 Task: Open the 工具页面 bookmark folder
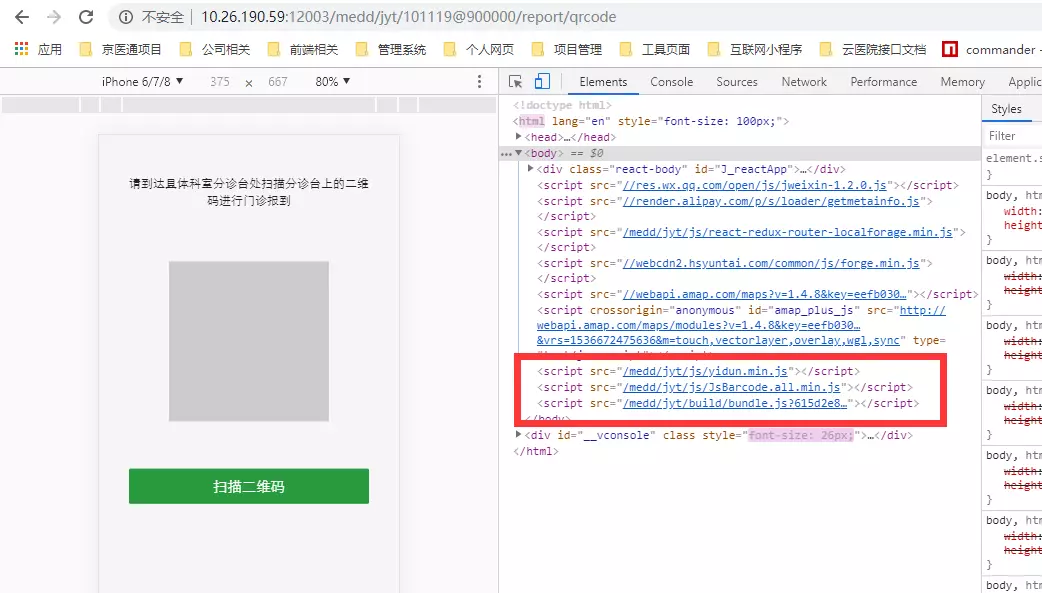tap(655, 49)
